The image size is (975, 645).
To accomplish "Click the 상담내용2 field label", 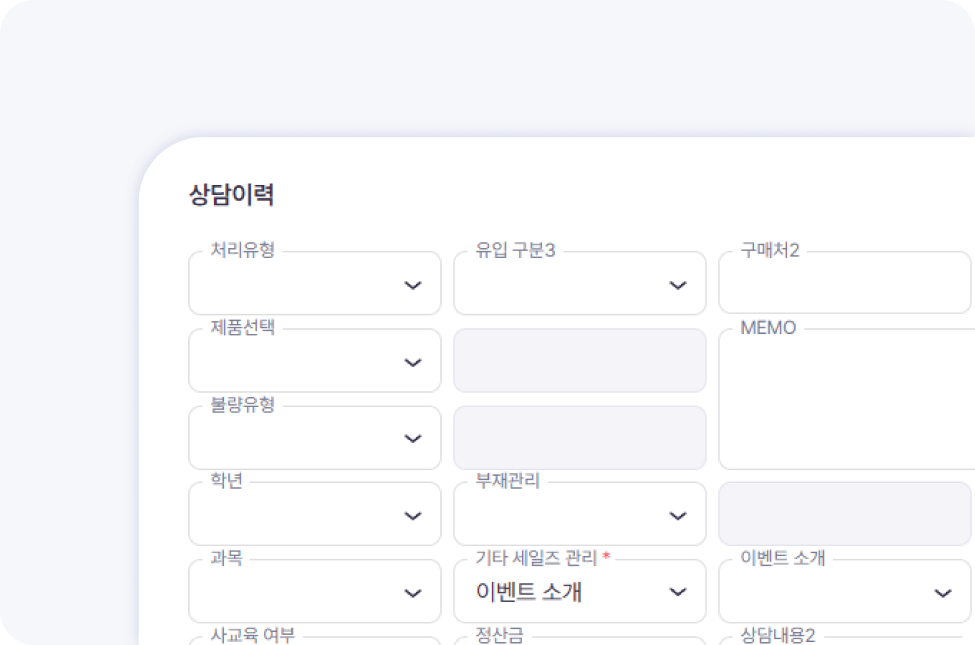I will [x=778, y=635].
